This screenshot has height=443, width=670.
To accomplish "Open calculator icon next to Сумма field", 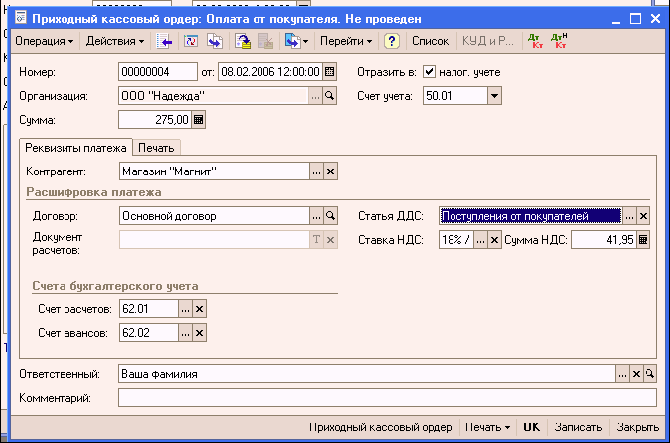I will pos(198,120).
